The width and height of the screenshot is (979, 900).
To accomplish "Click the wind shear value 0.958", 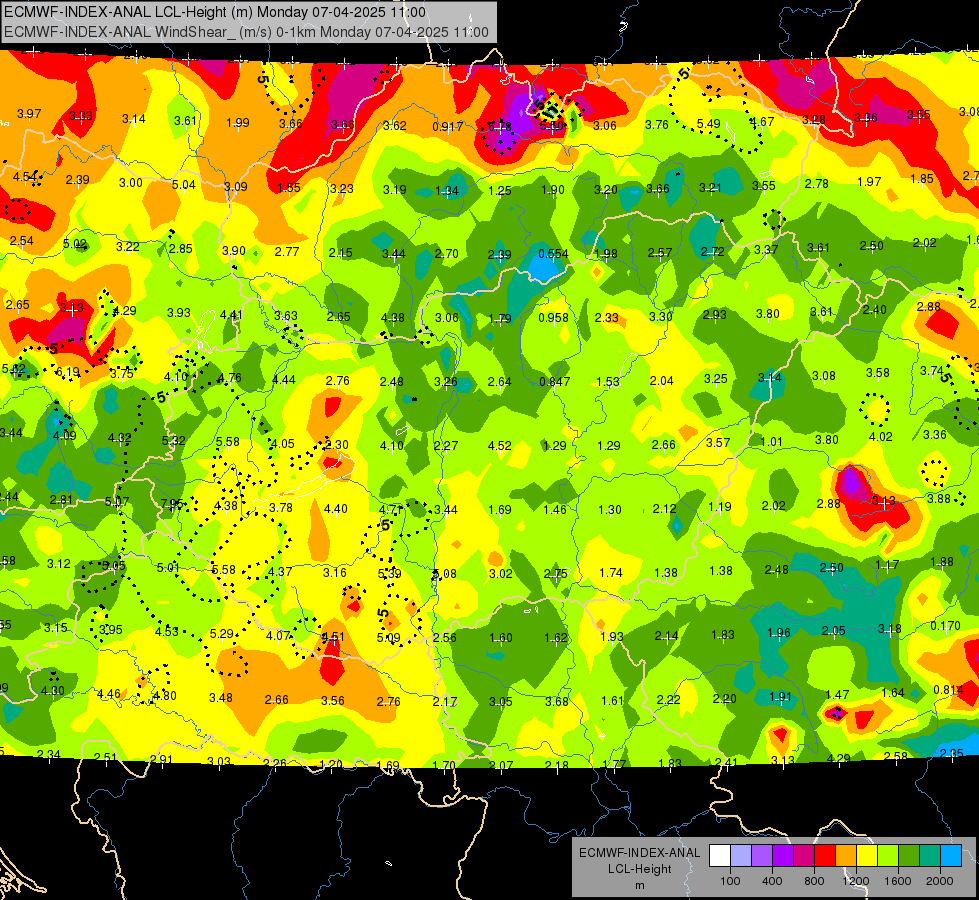I will click(x=553, y=317).
